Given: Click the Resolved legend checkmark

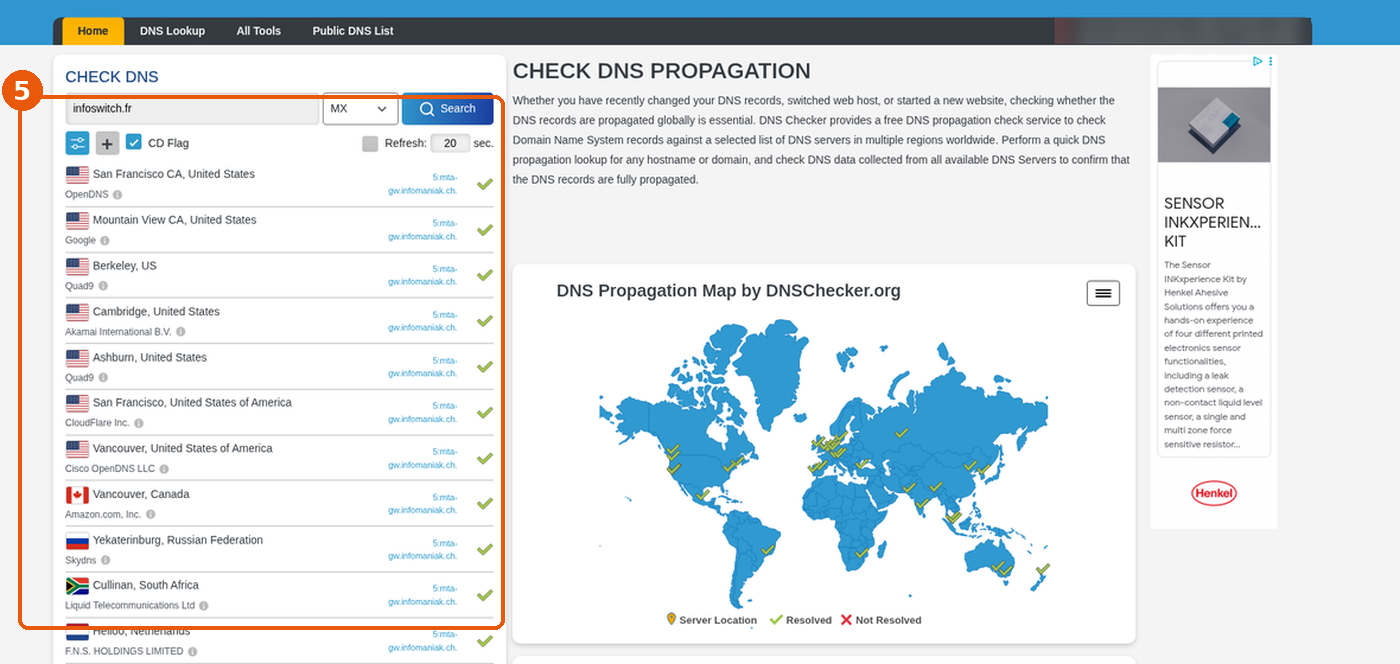Looking at the screenshot, I should click(x=776, y=620).
